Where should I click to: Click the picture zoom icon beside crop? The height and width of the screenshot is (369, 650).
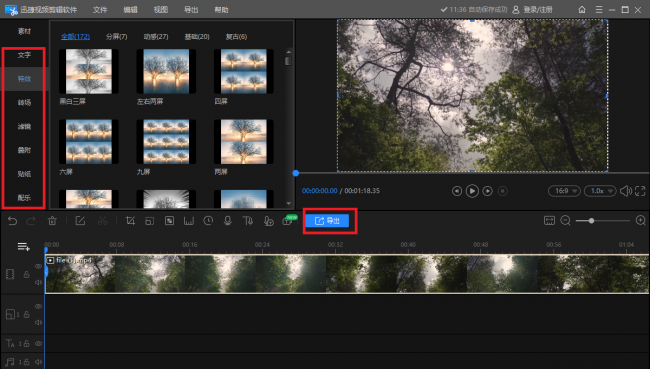[x=150, y=221]
